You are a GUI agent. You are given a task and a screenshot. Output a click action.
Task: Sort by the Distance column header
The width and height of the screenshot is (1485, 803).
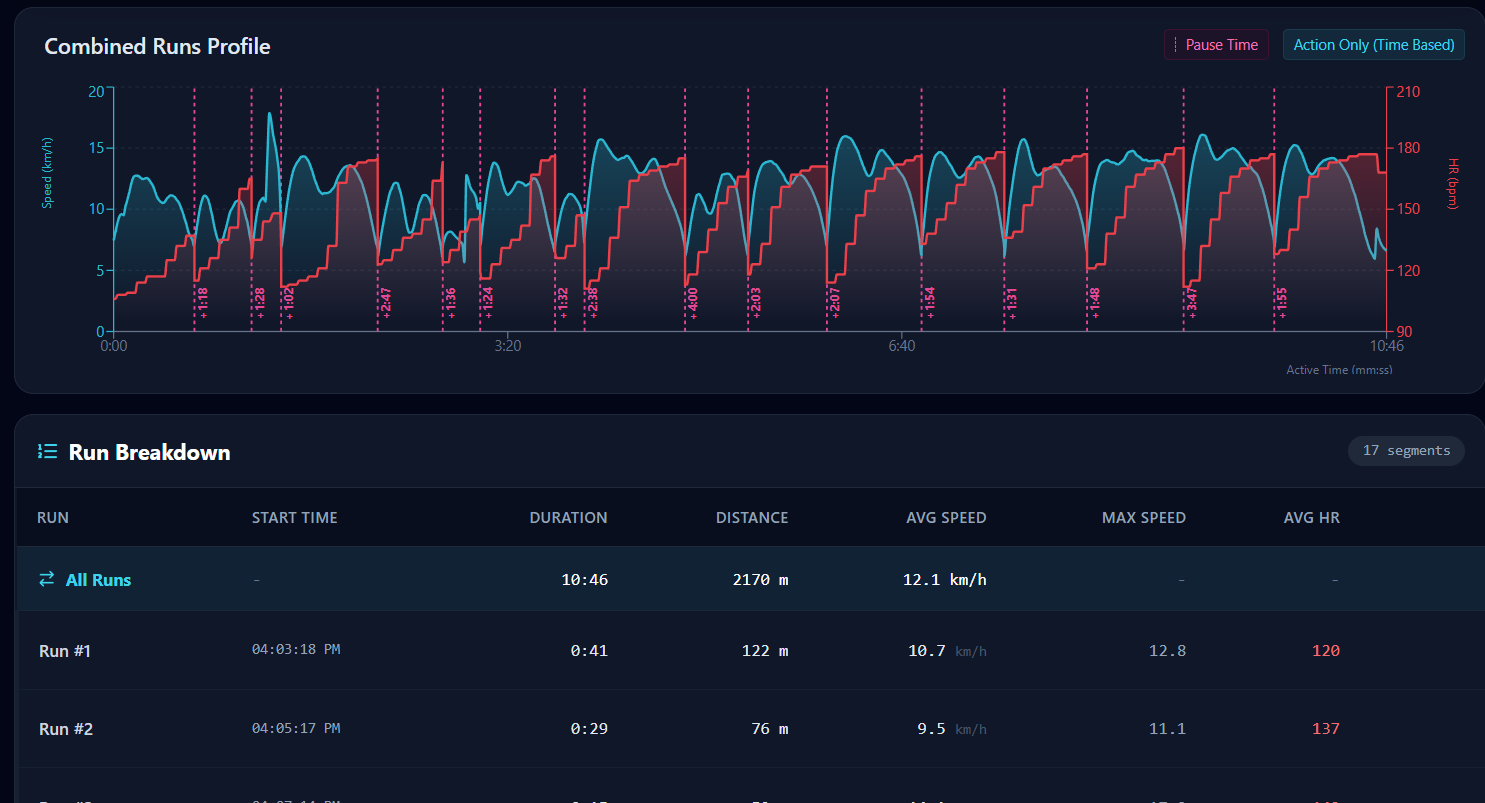pos(751,518)
